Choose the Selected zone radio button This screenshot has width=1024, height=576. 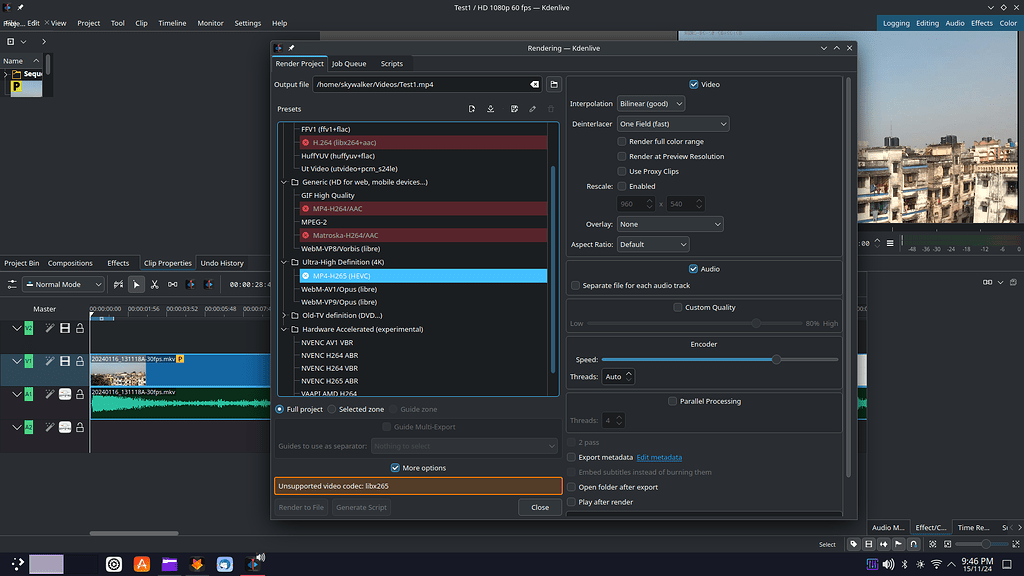point(332,409)
